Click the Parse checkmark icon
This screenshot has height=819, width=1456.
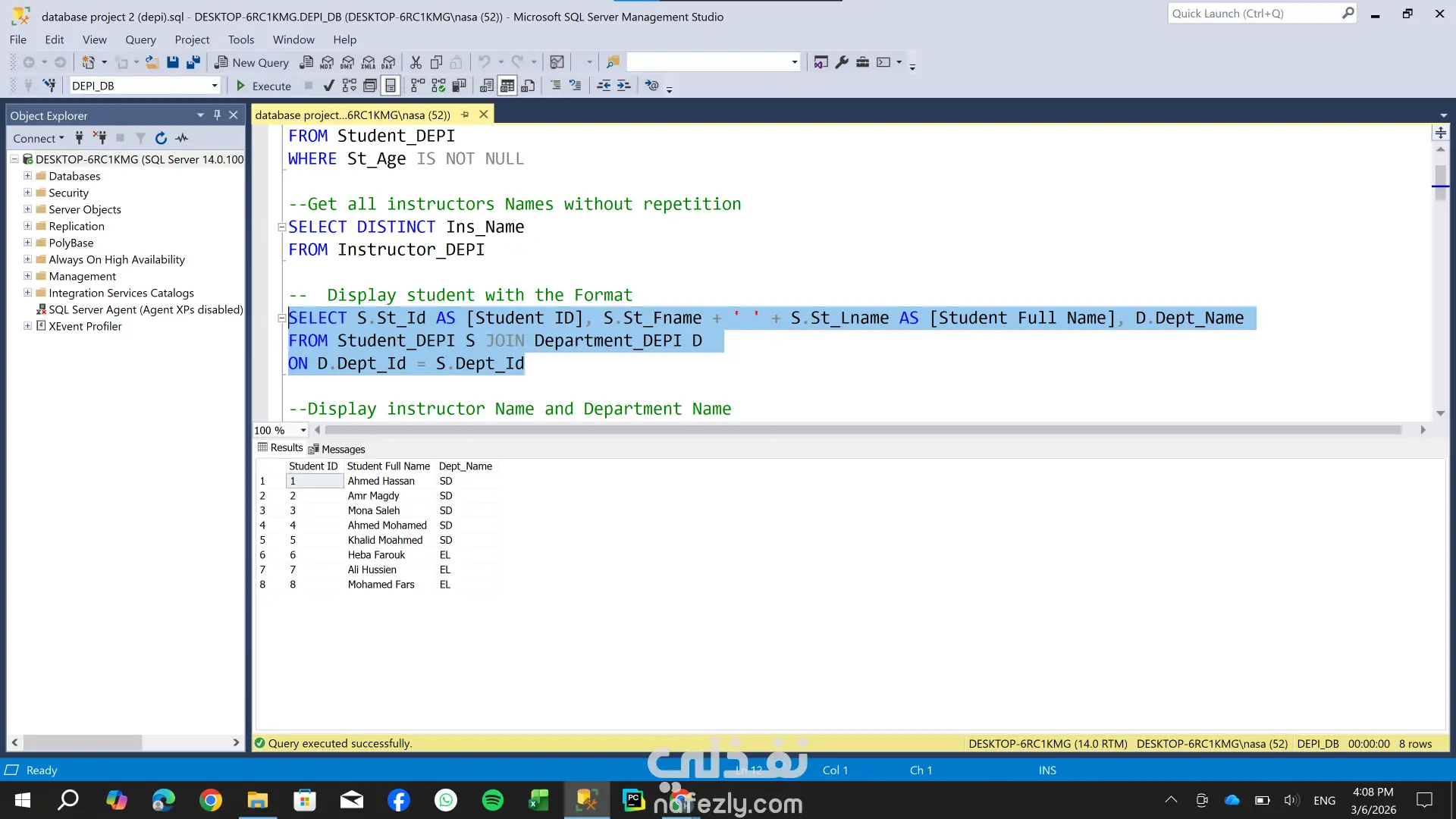[x=328, y=86]
